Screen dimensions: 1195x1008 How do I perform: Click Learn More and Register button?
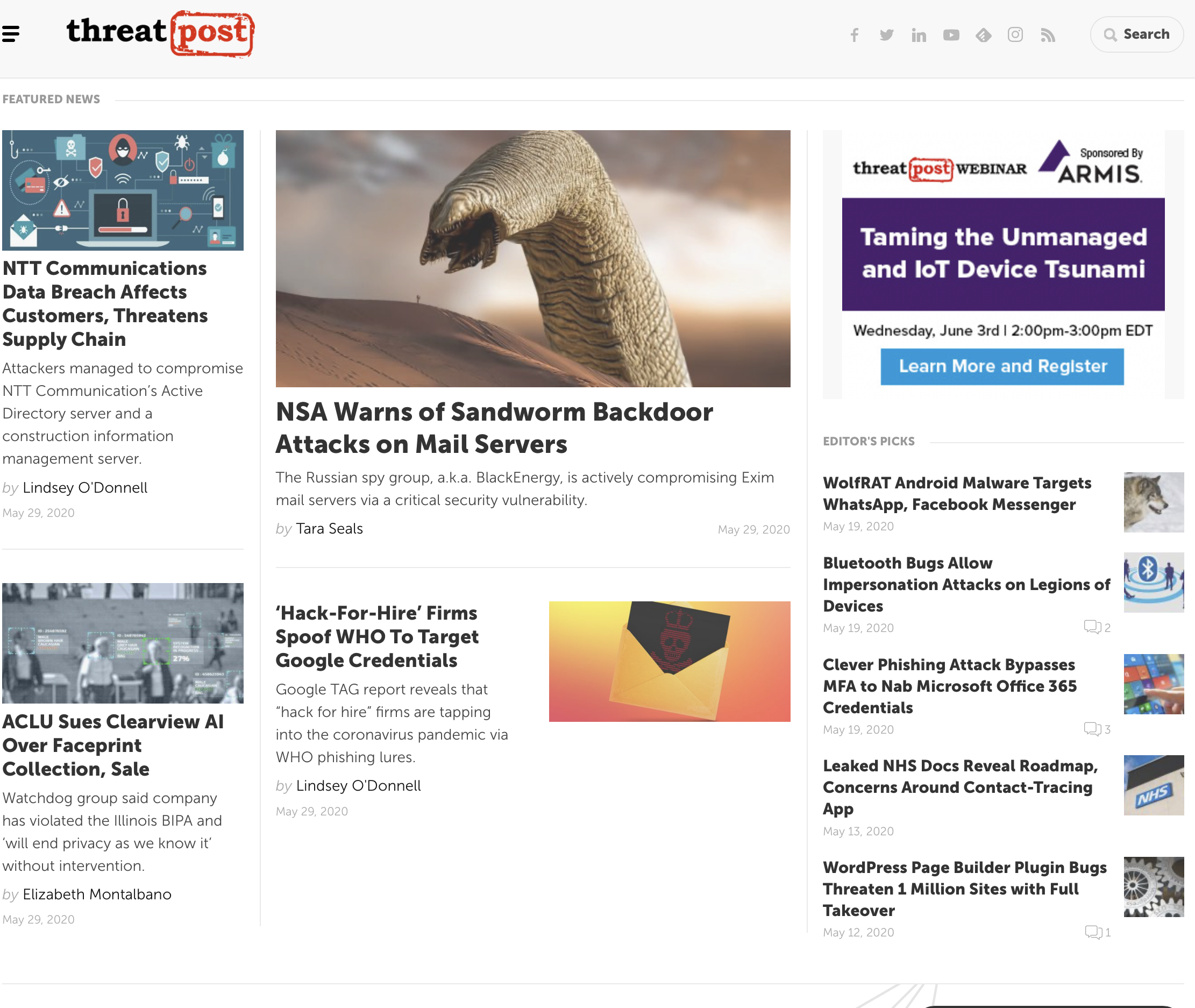click(1002, 366)
